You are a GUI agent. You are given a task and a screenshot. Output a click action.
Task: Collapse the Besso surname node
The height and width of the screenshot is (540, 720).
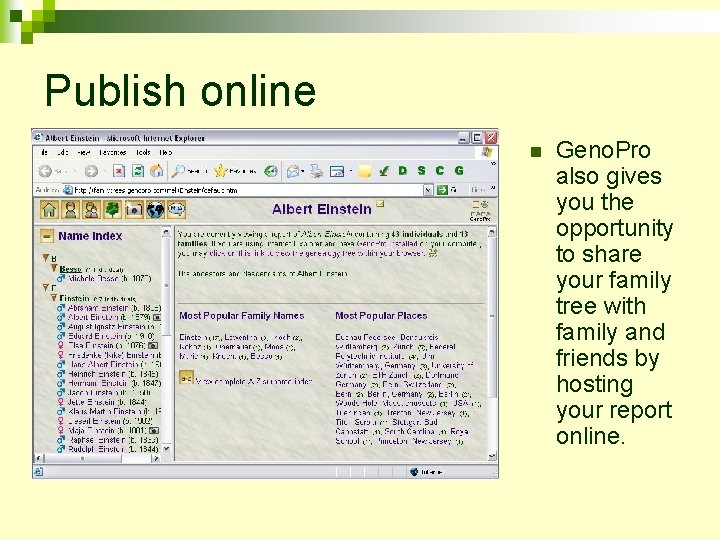[54, 268]
